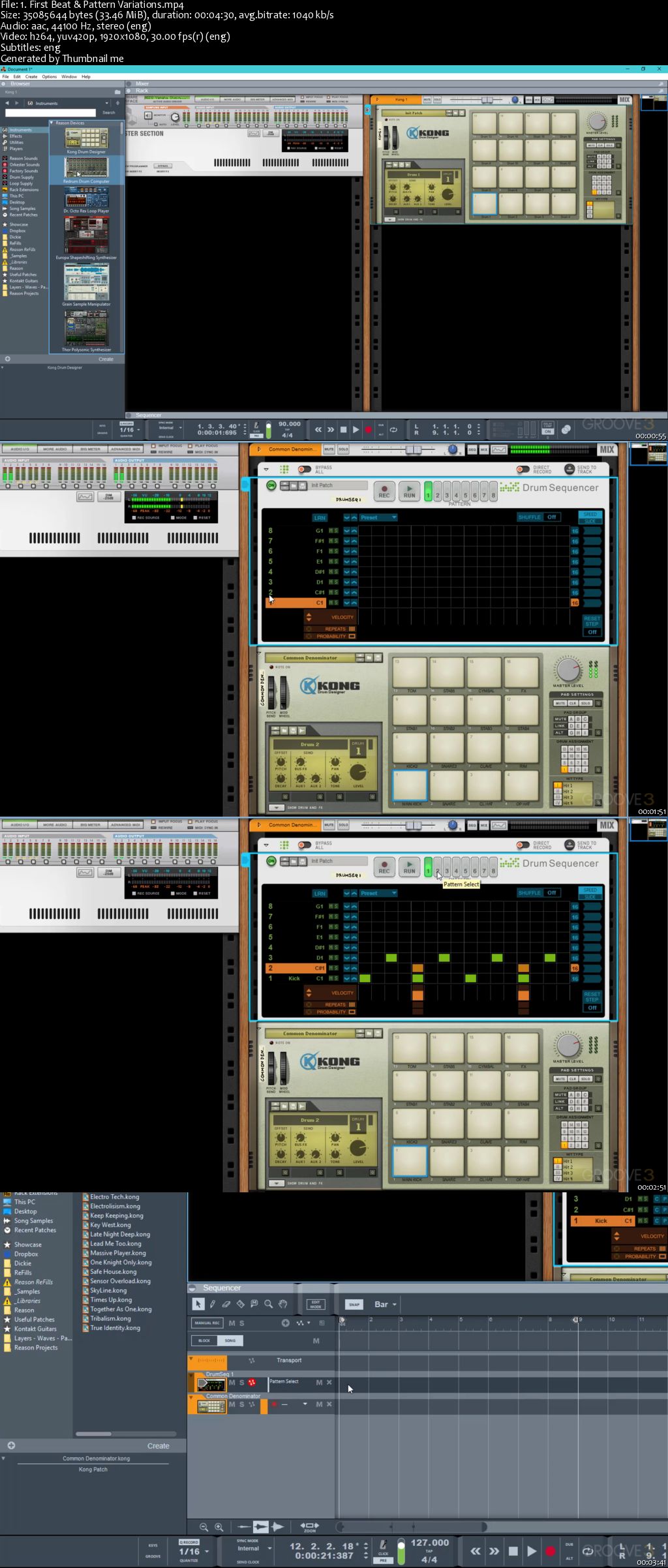Open Preset dropdown of Drum Sequencer, 00:01:51 frame
Viewport: 668px width, 1568px height.
(378, 517)
